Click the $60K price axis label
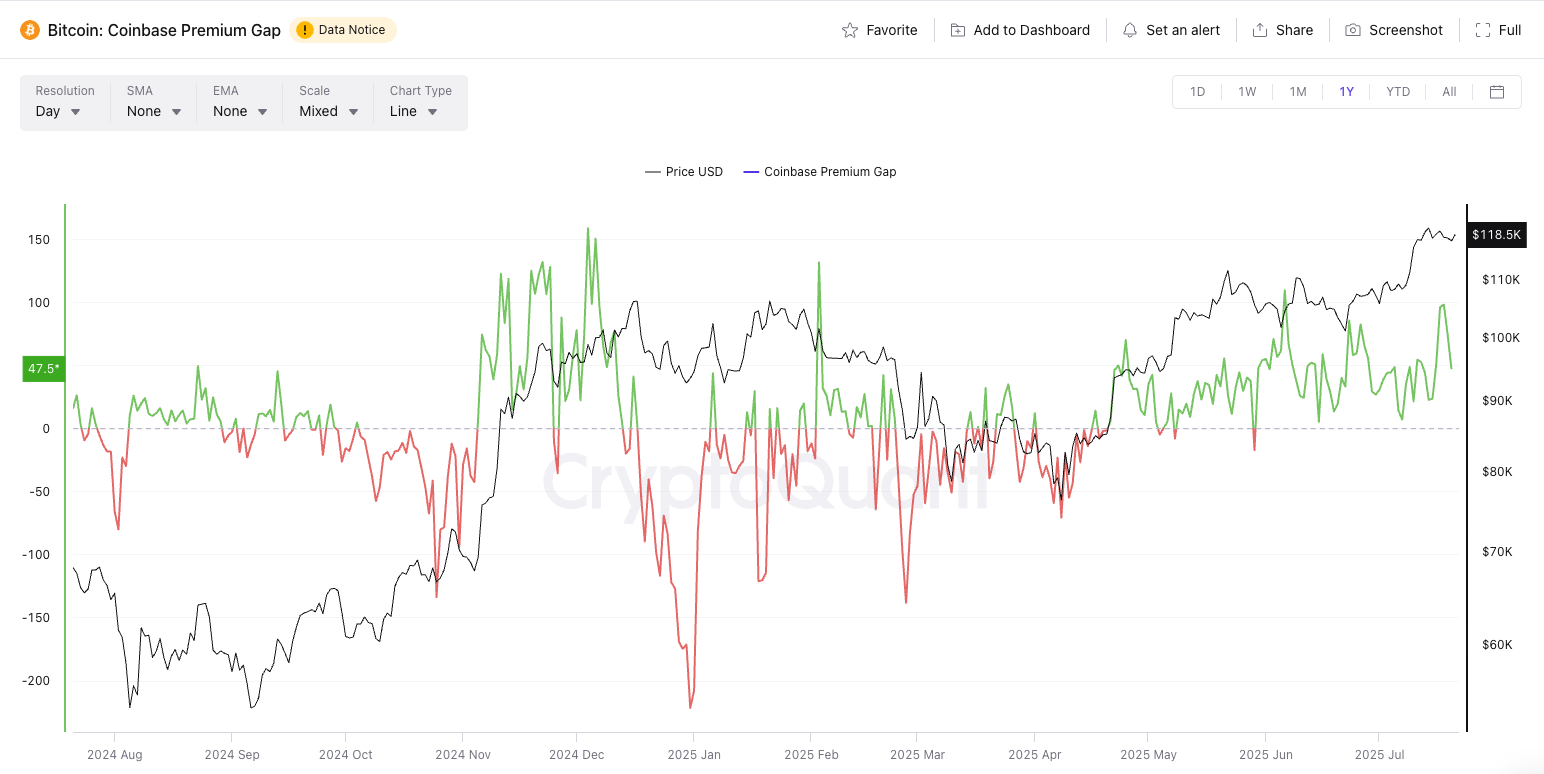The width and height of the screenshot is (1544, 774). [1497, 645]
